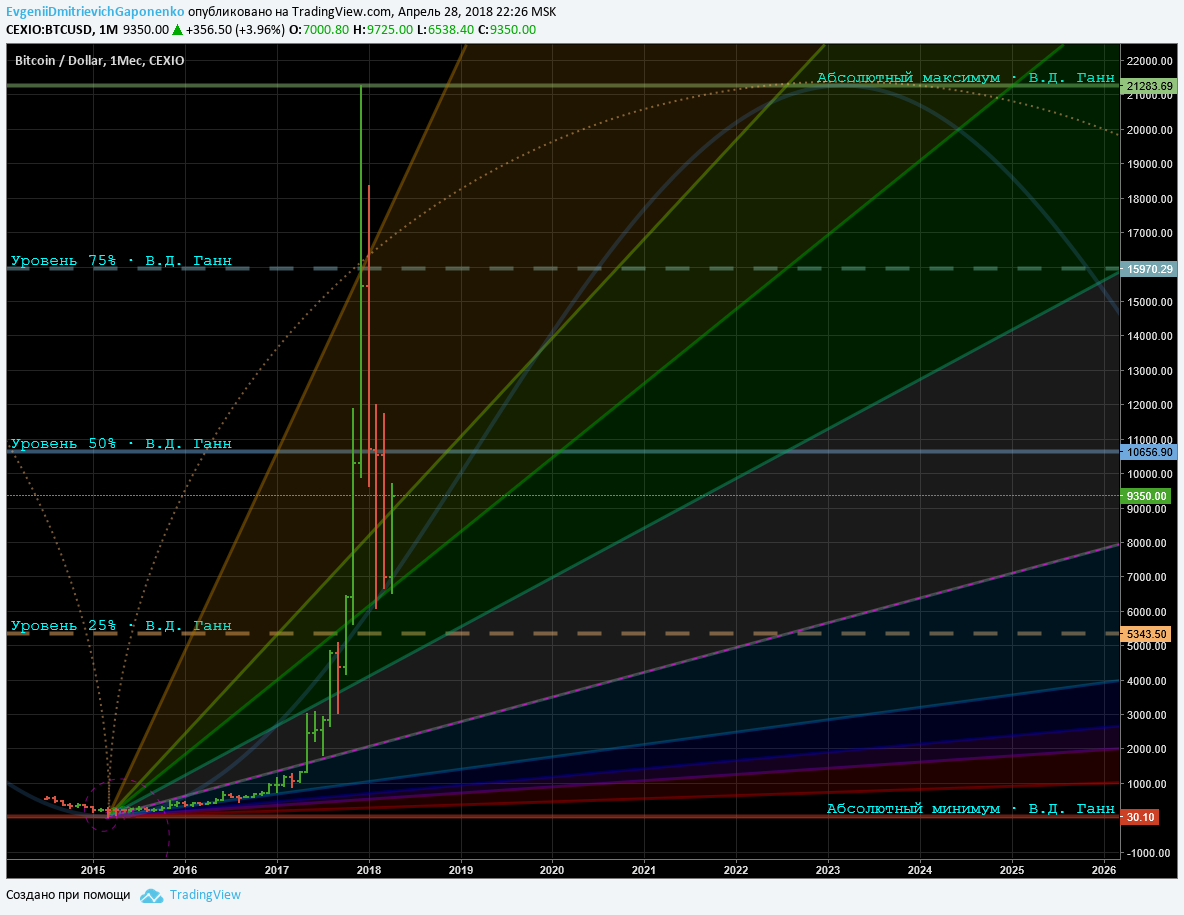The width and height of the screenshot is (1184, 915).
Task: Select the 'Уровень 50% · В.Д. Ганн' label
Action: point(122,443)
